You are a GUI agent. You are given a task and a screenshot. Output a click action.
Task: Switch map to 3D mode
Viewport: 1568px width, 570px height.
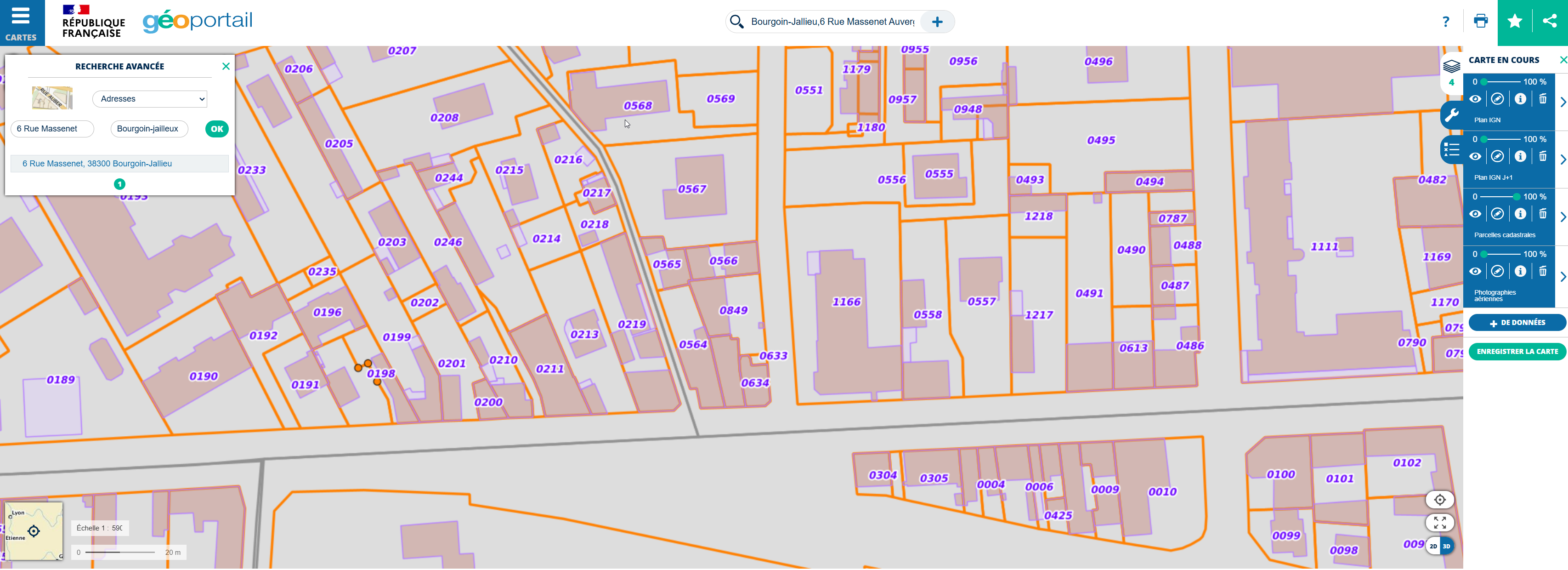1447,546
